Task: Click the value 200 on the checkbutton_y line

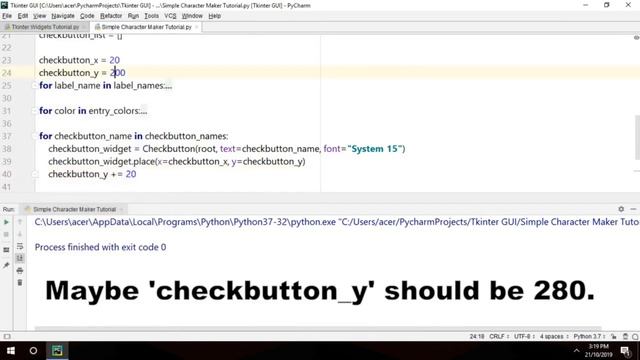Action: pyautogui.click(x=118, y=73)
